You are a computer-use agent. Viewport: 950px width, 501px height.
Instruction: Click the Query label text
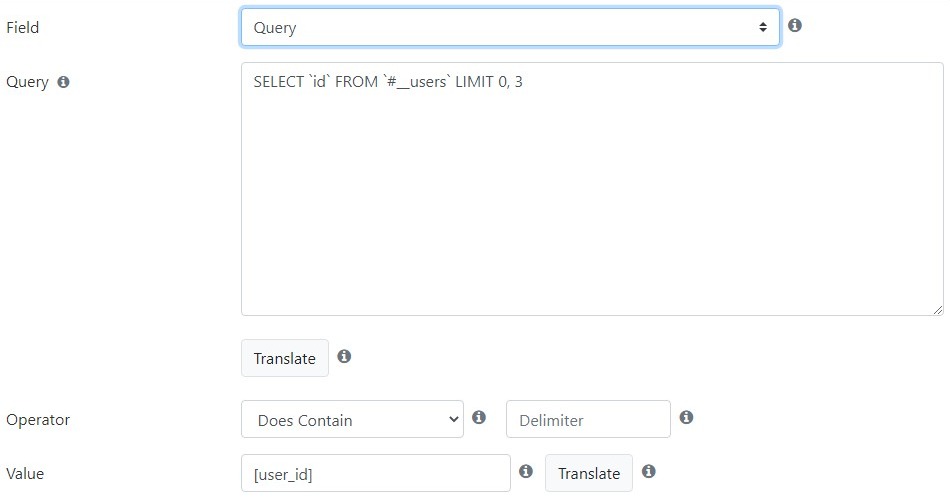[x=27, y=82]
